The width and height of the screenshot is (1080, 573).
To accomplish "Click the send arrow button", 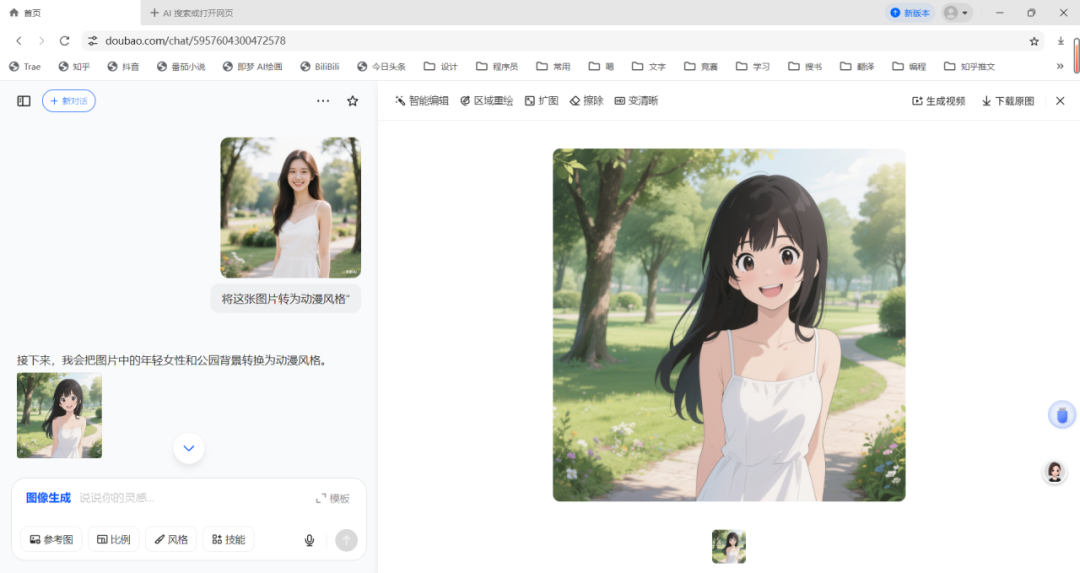I will (x=346, y=540).
